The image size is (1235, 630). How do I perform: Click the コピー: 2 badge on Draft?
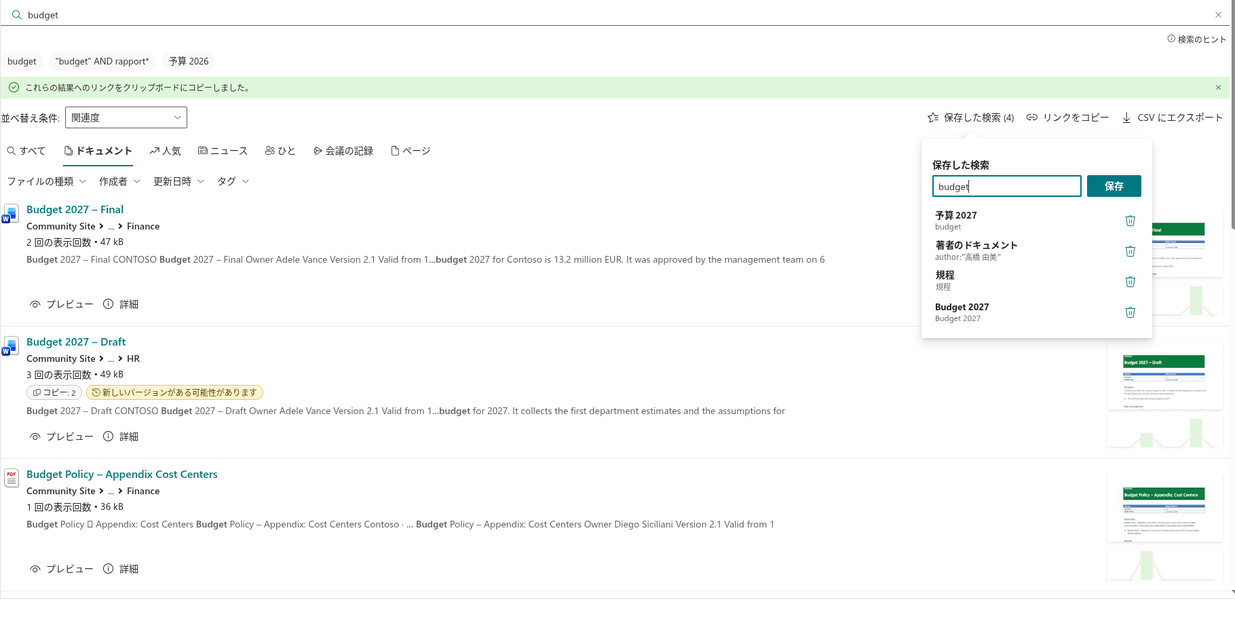(55, 393)
